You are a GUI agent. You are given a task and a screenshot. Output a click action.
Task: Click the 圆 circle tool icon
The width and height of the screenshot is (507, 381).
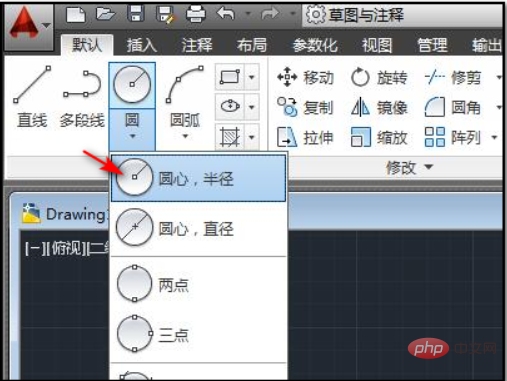click(x=132, y=85)
